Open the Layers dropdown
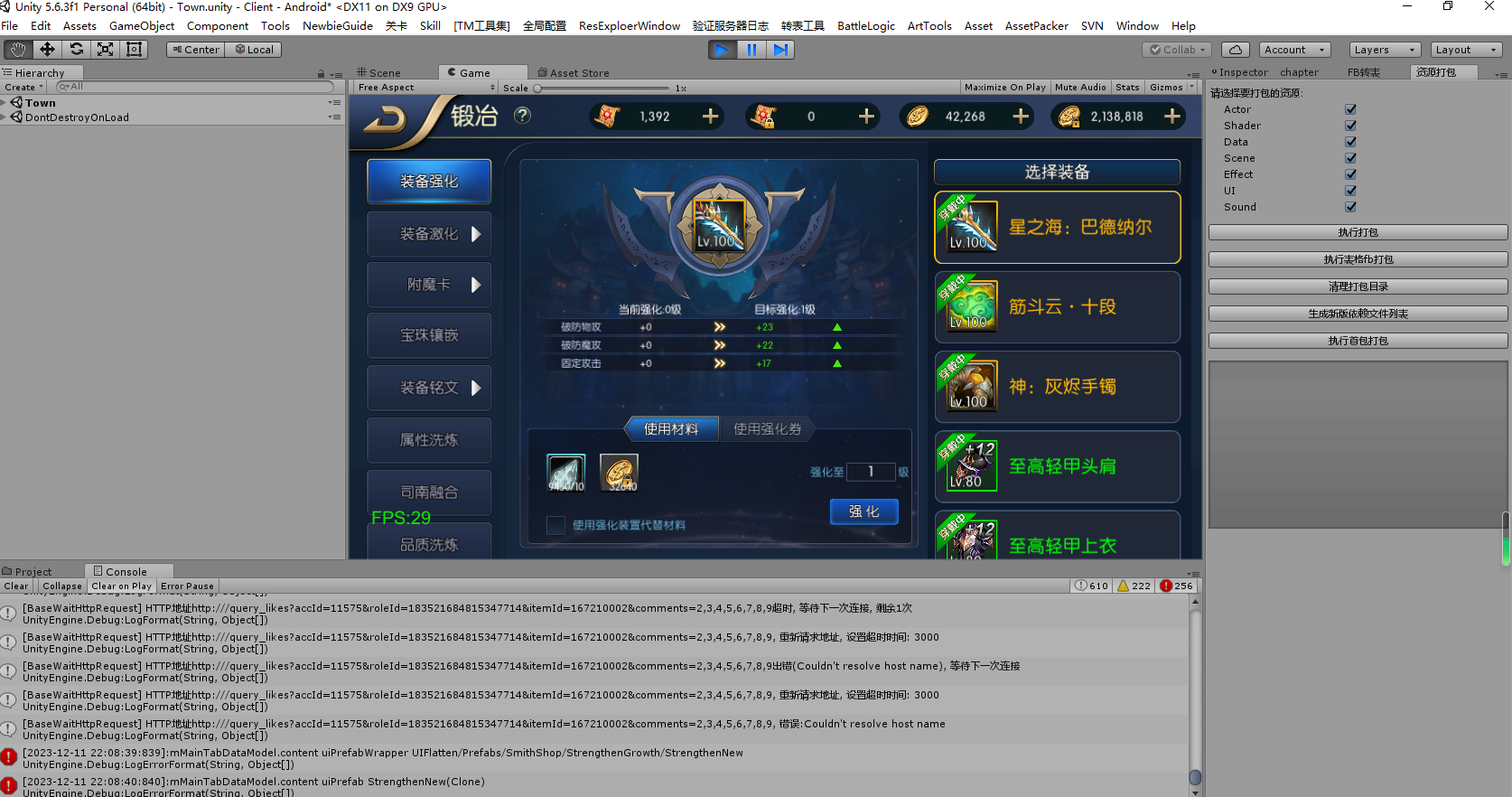The width and height of the screenshot is (1512, 797). pos(1385,50)
